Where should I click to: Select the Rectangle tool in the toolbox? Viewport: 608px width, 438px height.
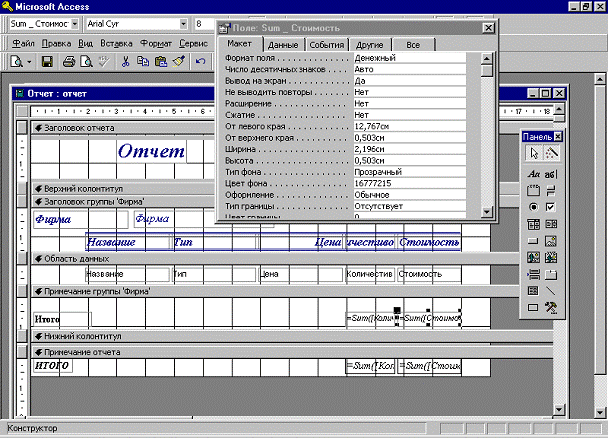(533, 307)
